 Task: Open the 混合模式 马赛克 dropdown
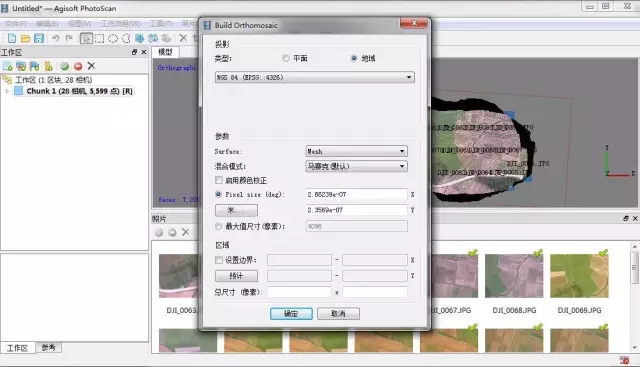coord(356,166)
